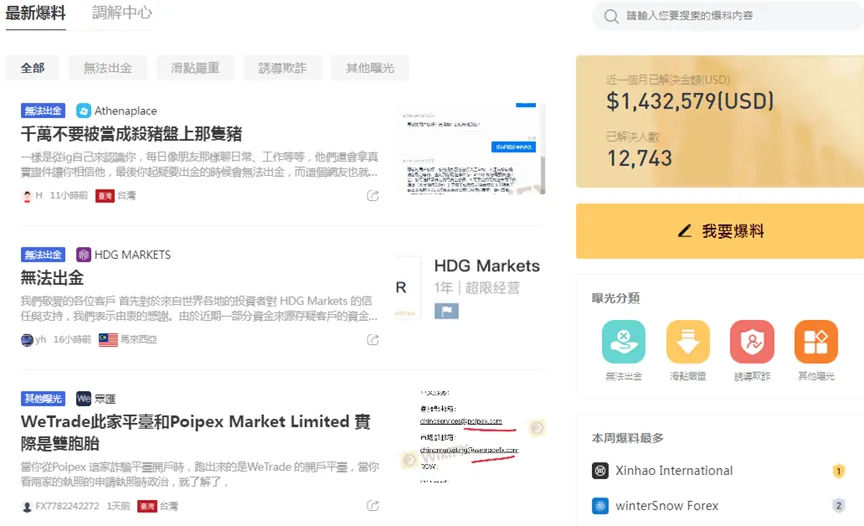Click the rank 2 badge

(x=838, y=506)
